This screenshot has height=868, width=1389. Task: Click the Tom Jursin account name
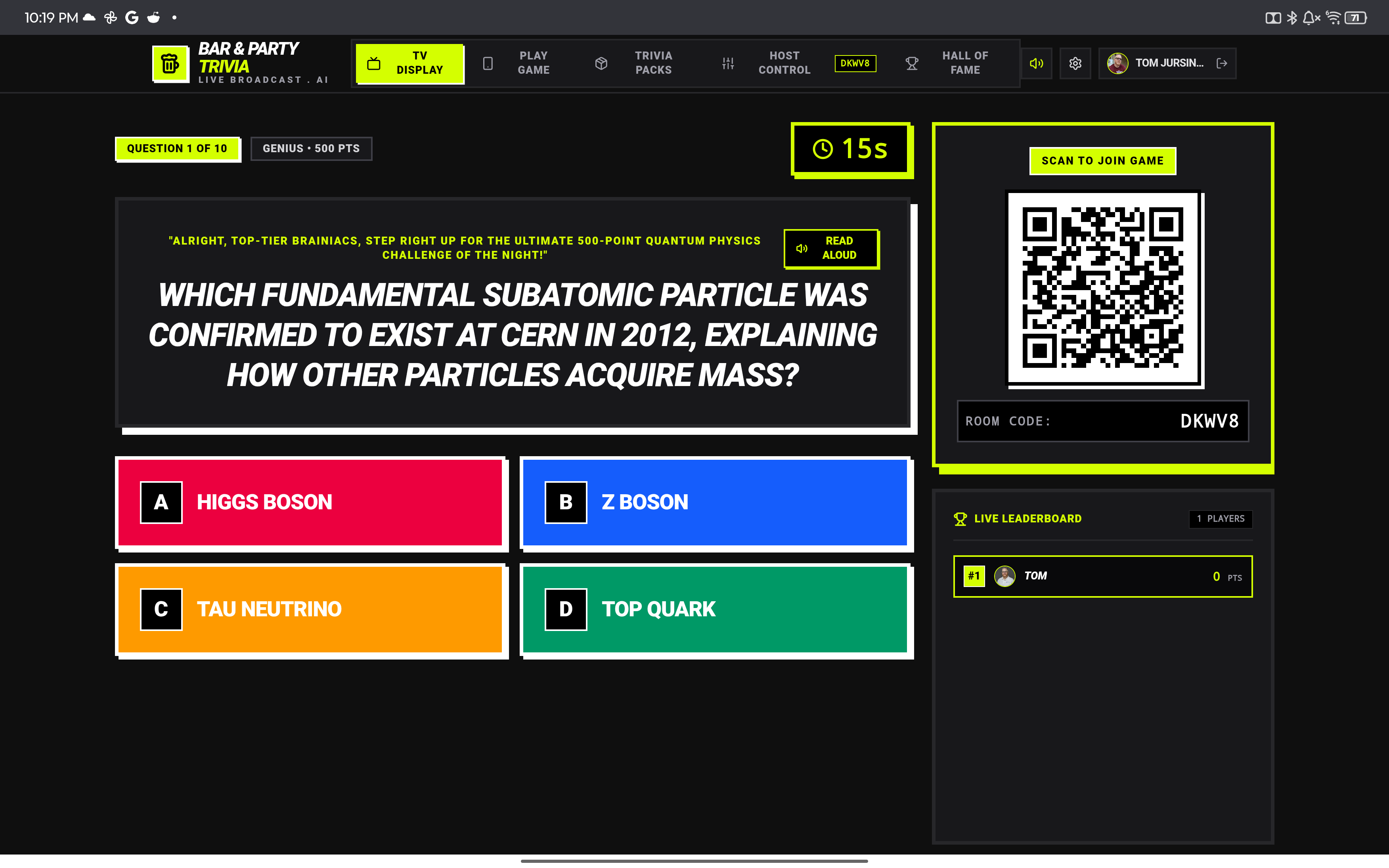pos(1169,63)
